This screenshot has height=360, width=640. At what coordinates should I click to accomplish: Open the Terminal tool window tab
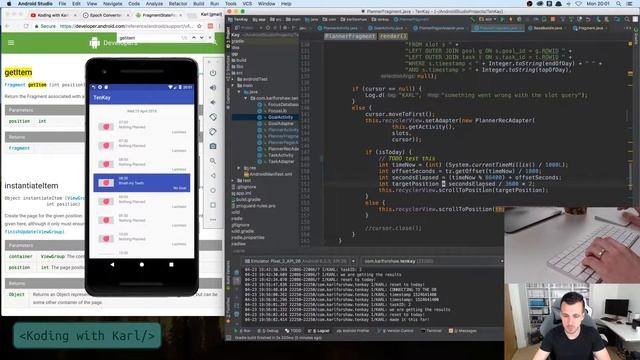click(x=432, y=331)
